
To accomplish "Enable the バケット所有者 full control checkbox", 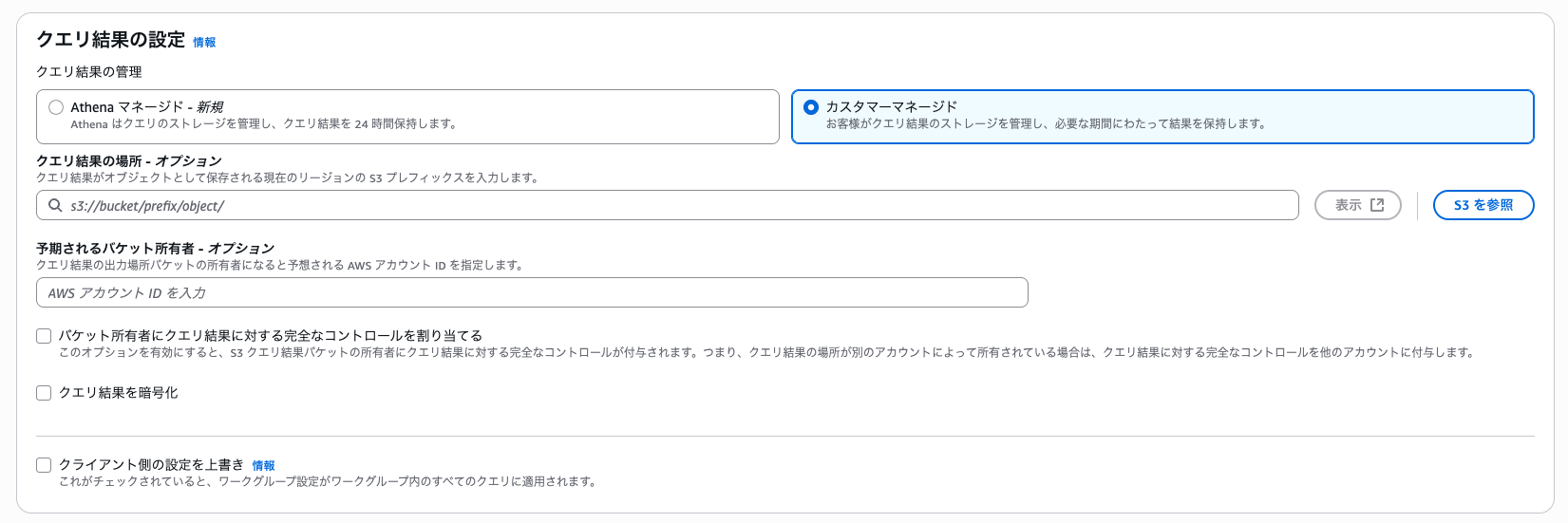I will coord(44,336).
